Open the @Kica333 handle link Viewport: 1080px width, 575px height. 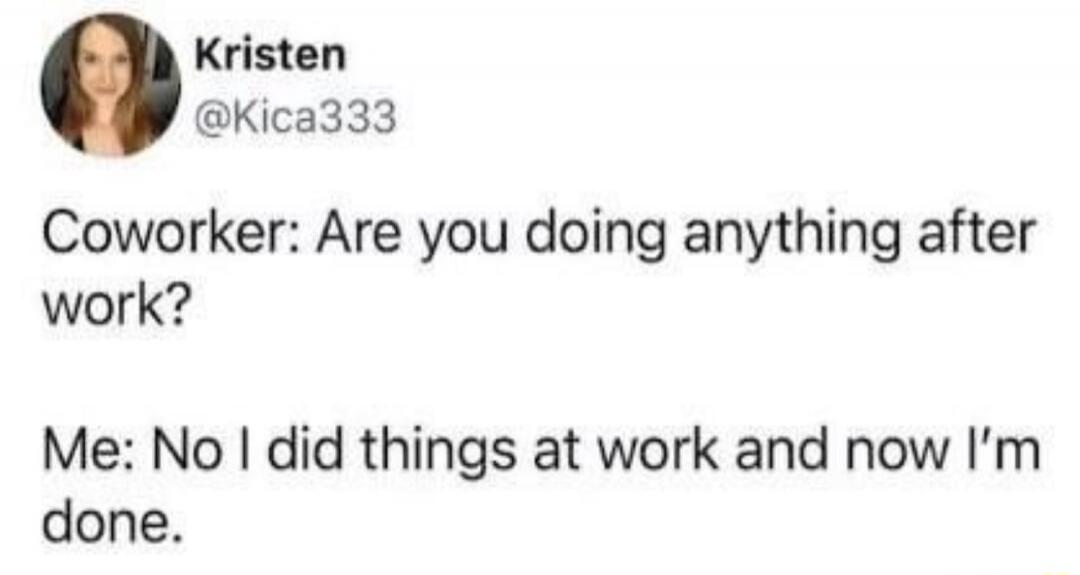point(296,117)
